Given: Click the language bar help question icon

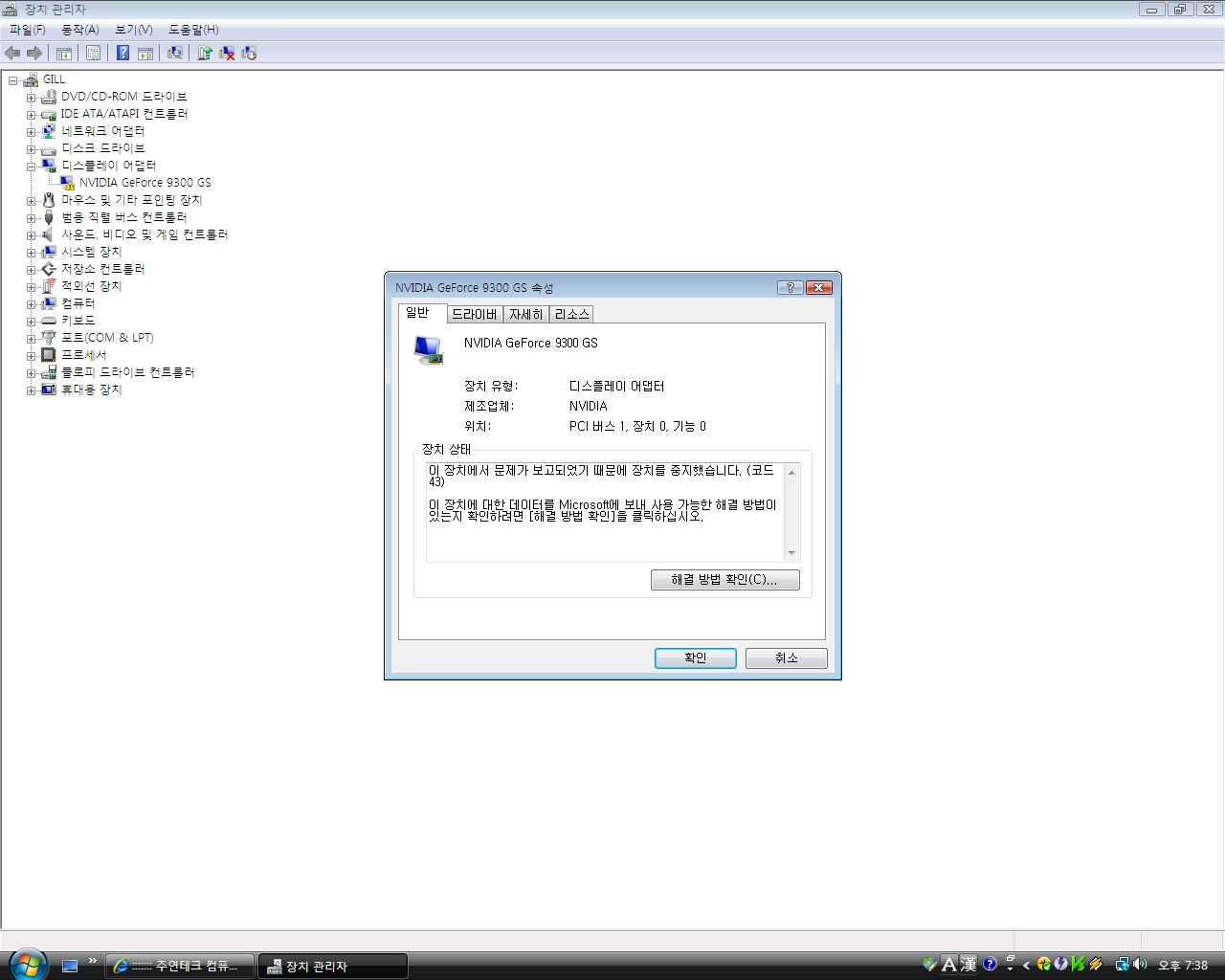Looking at the screenshot, I should click(x=990, y=965).
